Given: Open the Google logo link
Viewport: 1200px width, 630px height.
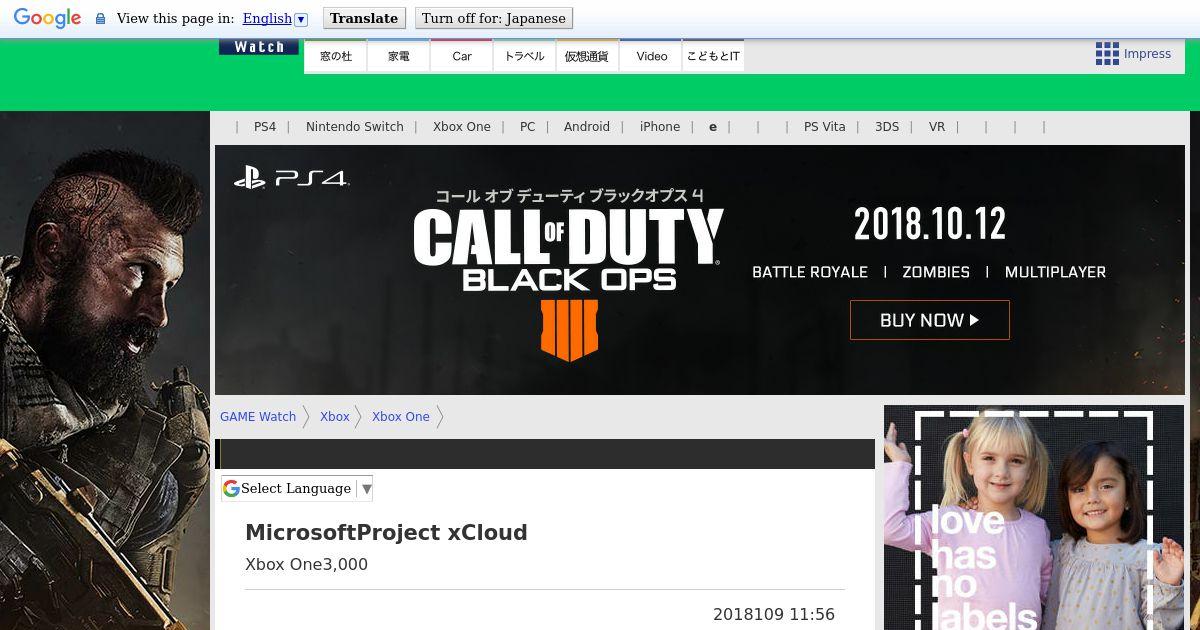Looking at the screenshot, I should [x=47, y=18].
